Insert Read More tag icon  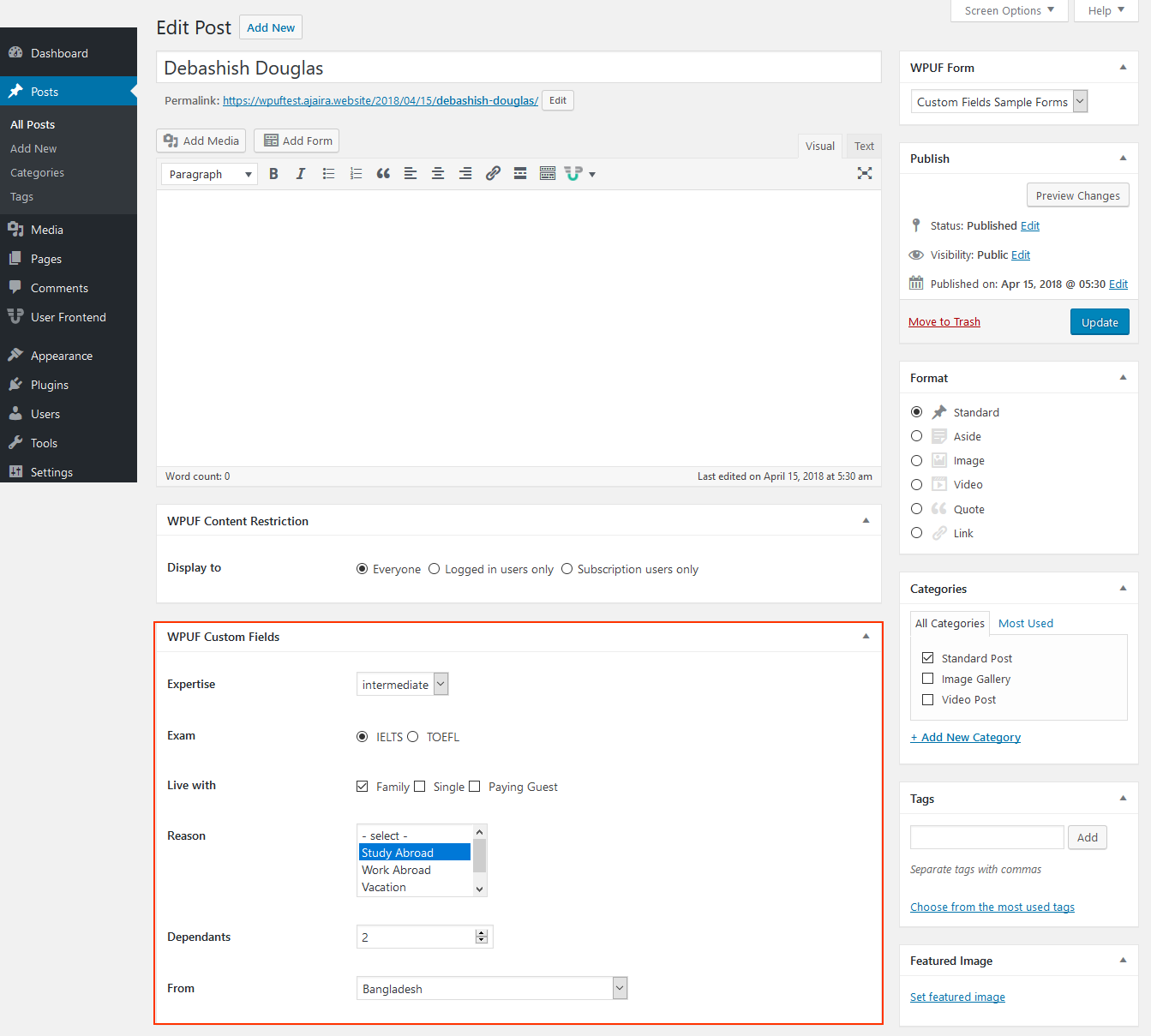click(x=520, y=174)
